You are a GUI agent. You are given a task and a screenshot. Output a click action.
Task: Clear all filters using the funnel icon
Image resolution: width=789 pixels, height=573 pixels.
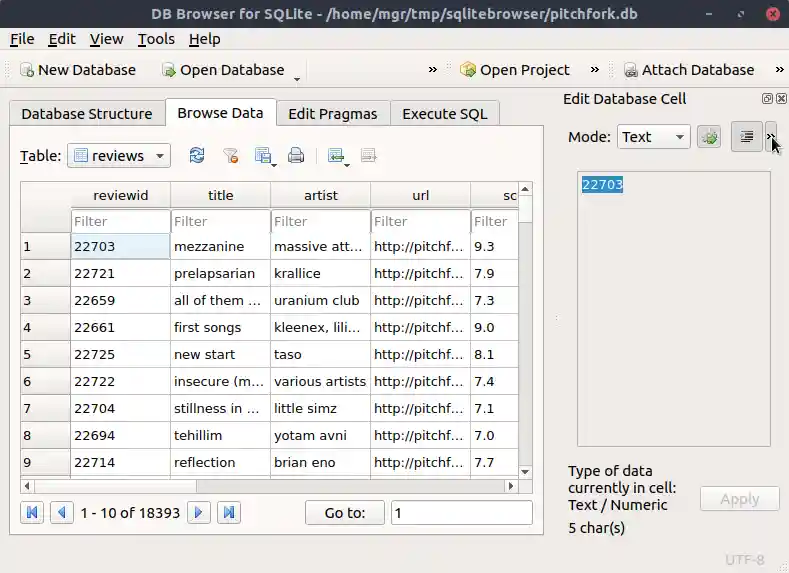click(230, 155)
